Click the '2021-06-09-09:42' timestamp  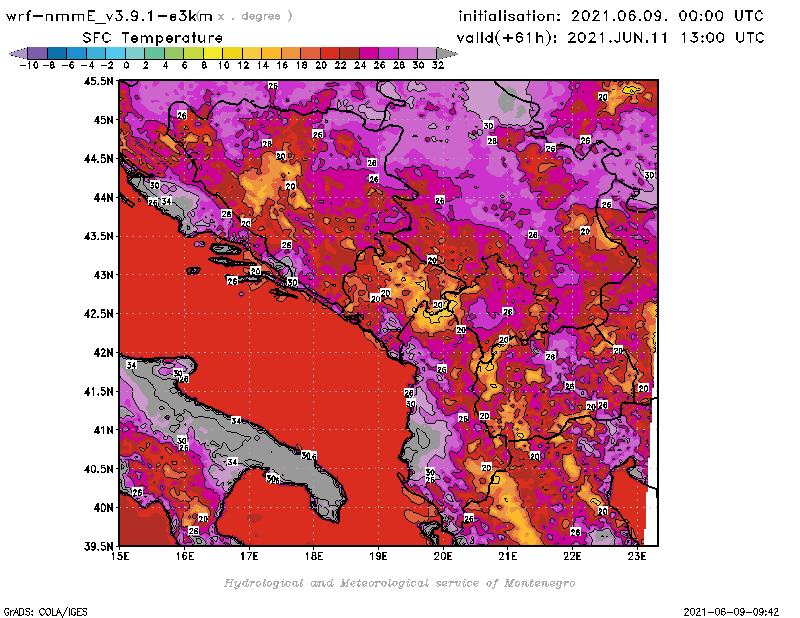coord(731,612)
